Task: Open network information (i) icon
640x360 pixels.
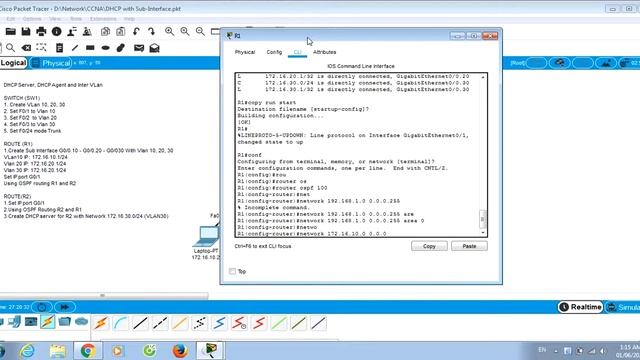Action: coord(57,31)
